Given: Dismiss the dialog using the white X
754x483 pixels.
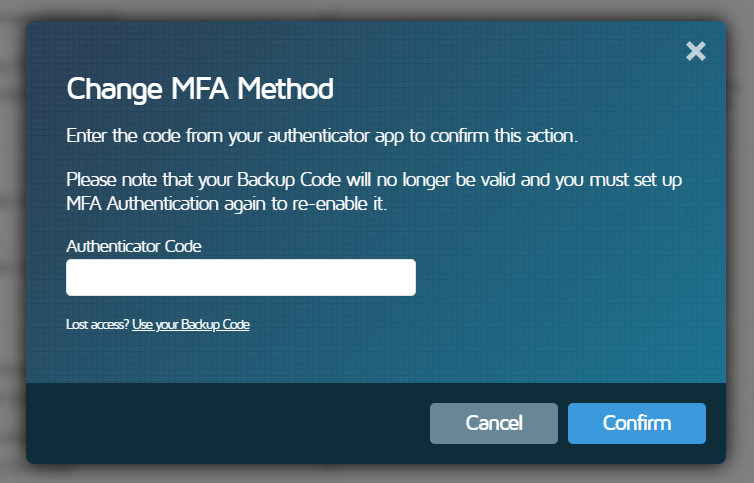Looking at the screenshot, I should 695,52.
